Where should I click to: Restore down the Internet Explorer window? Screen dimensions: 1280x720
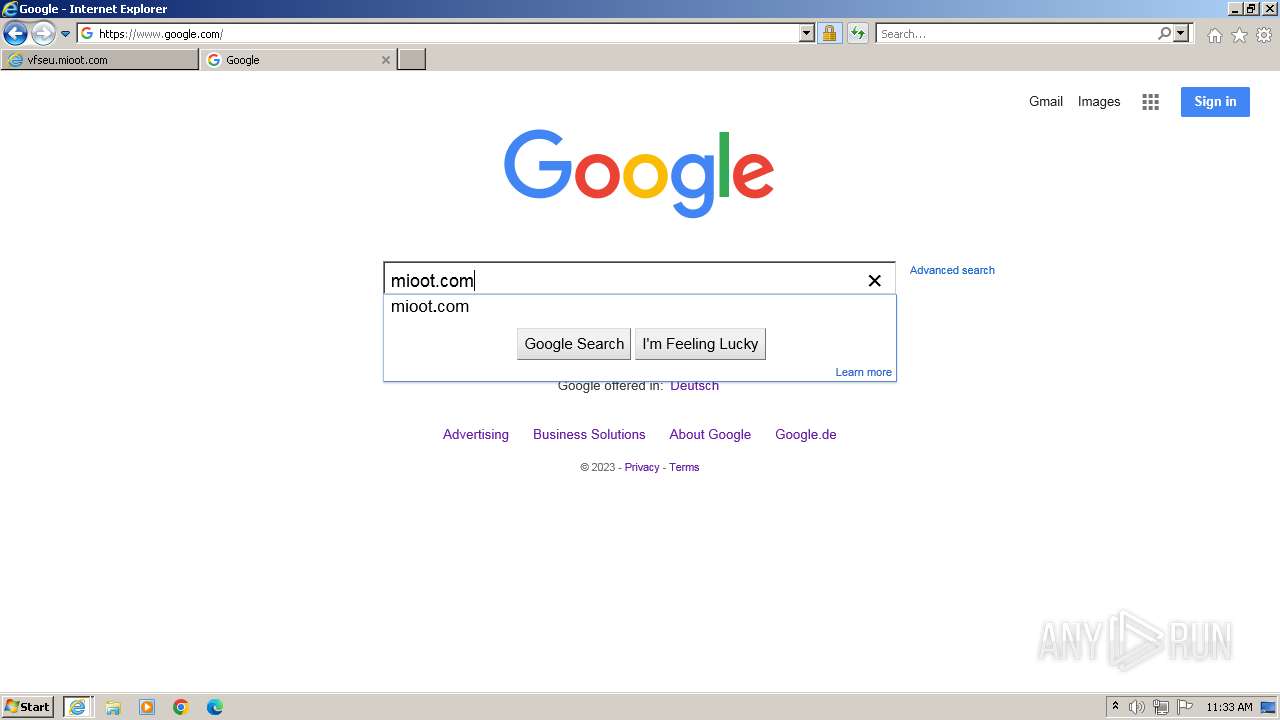click(x=1250, y=9)
